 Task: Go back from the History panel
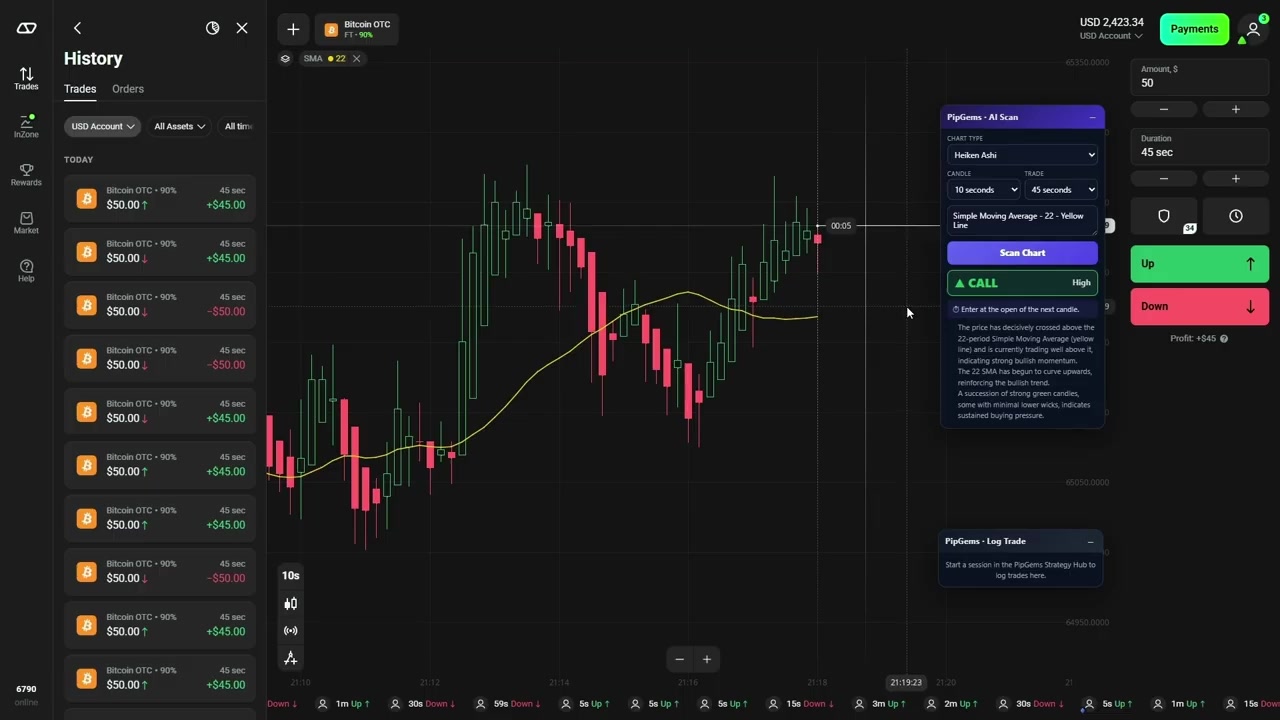tap(77, 28)
